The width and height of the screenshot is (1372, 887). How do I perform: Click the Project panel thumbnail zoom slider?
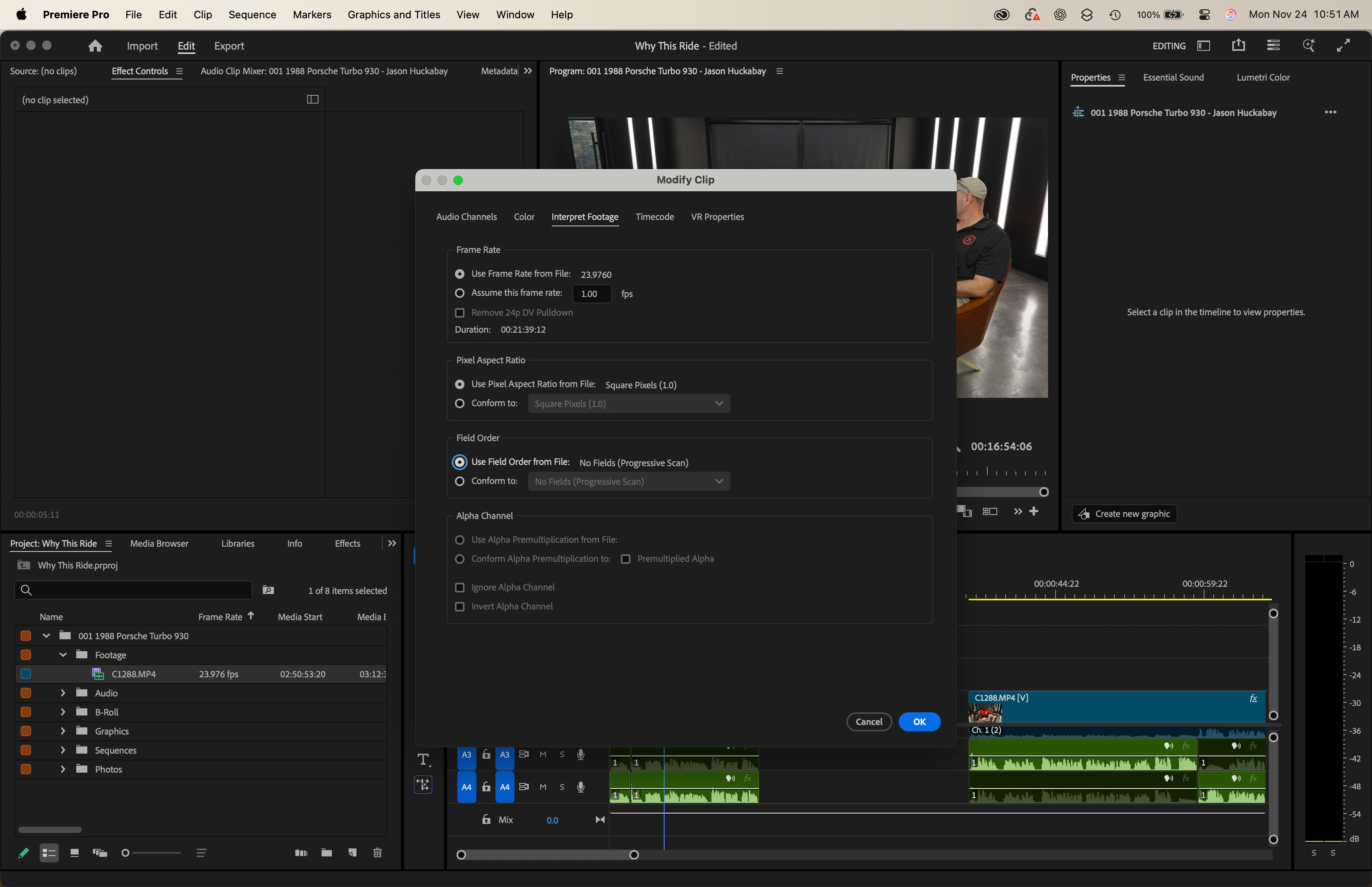pos(151,852)
